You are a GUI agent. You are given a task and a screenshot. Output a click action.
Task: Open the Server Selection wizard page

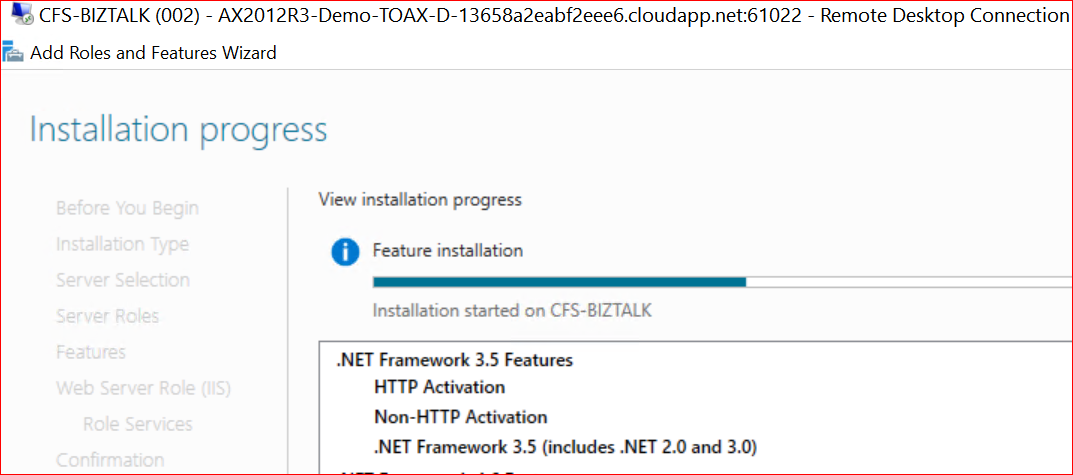point(122,280)
